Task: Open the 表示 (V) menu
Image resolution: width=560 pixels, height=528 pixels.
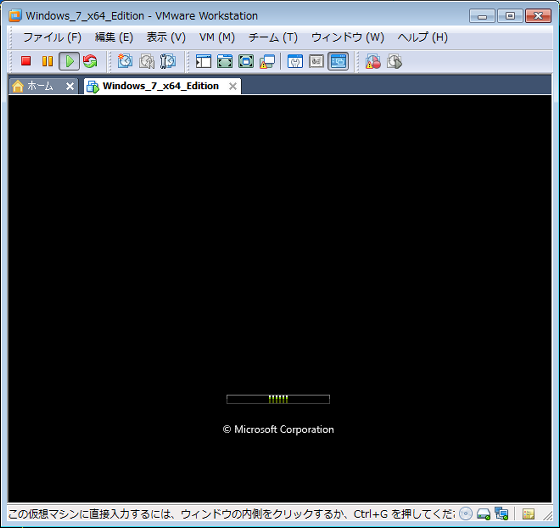Action: tap(166, 37)
